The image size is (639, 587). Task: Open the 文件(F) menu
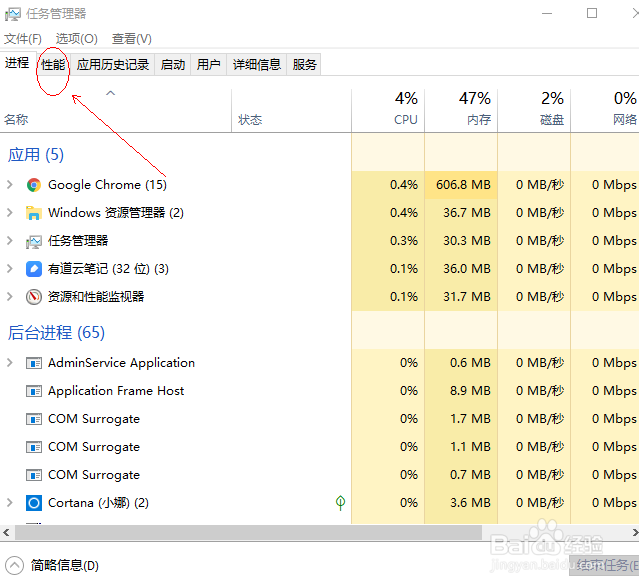click(23, 39)
